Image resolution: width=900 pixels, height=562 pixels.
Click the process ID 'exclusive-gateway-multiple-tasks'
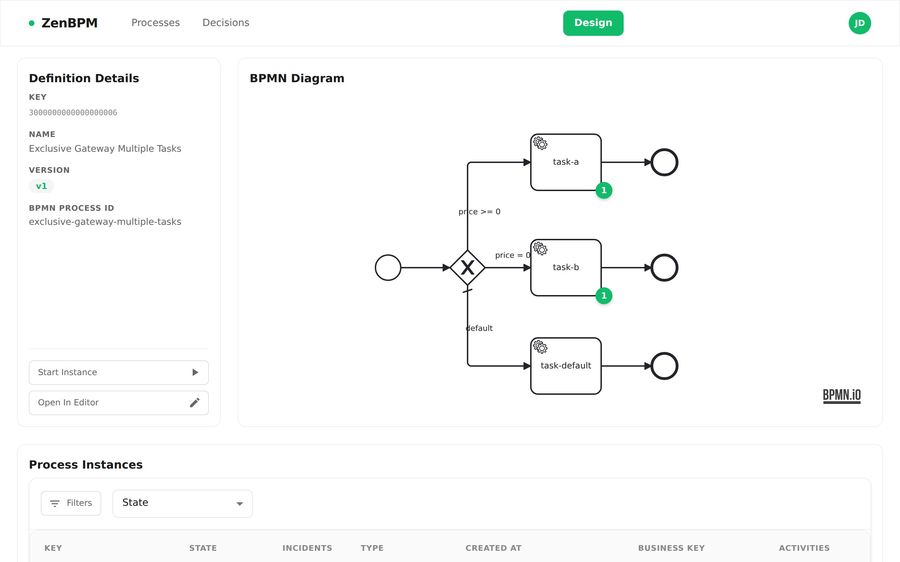click(x=105, y=222)
